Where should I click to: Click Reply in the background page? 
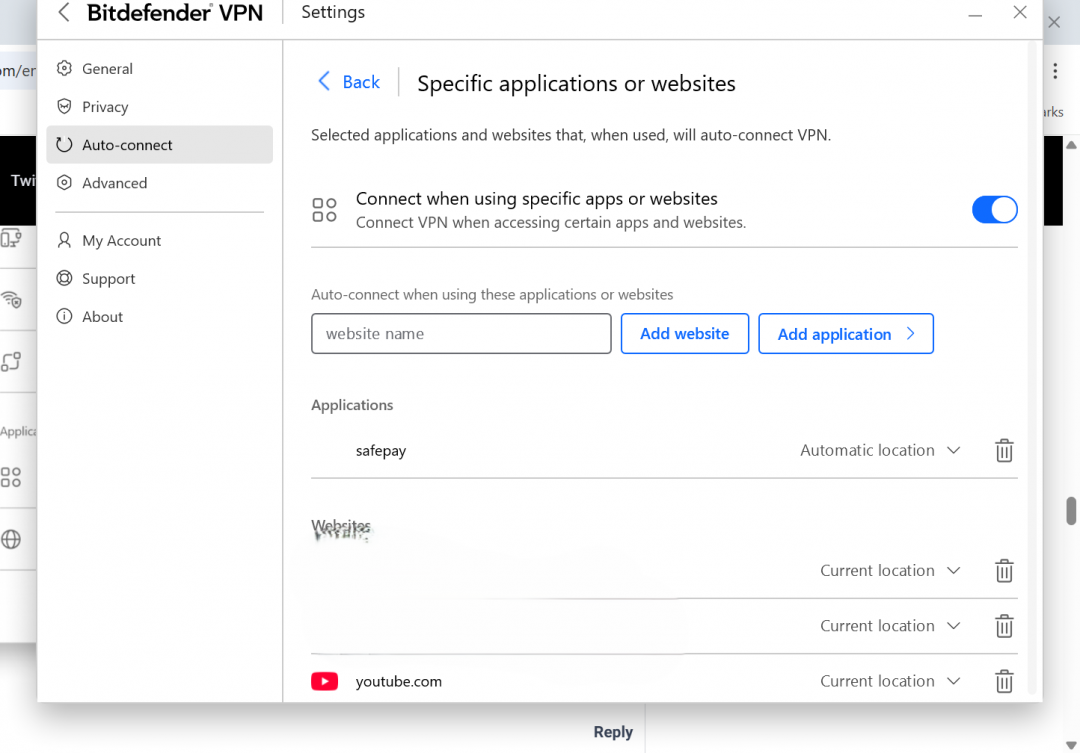[x=613, y=732]
